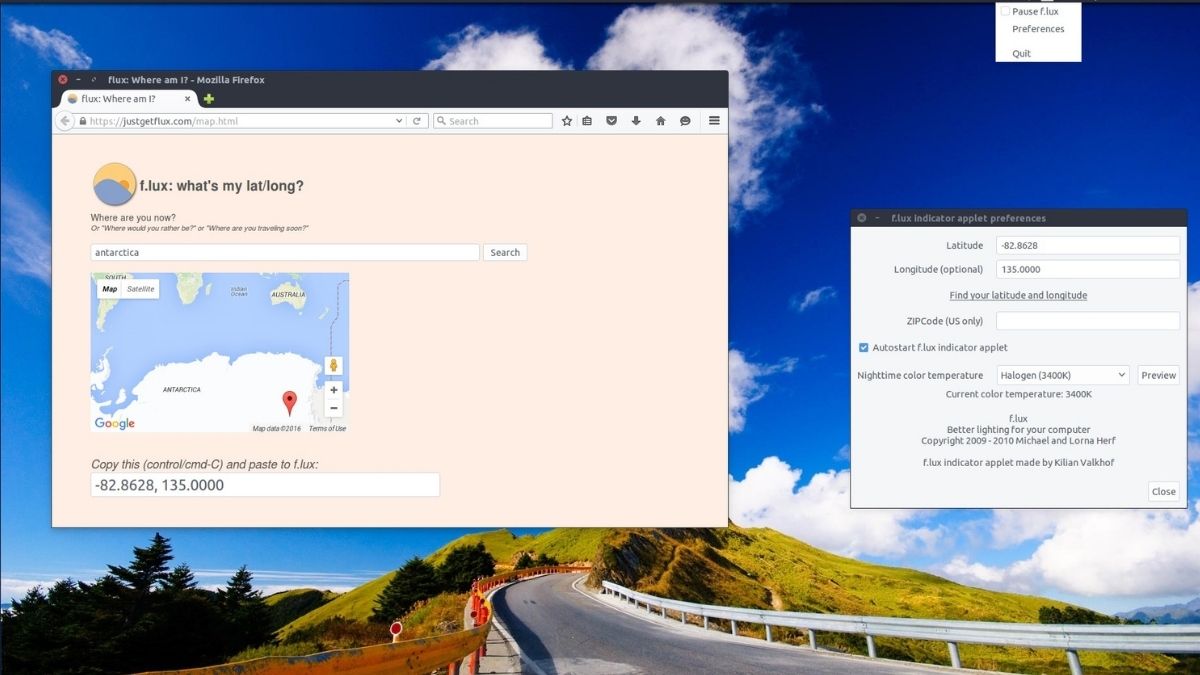The image size is (1200, 675).
Task: Toggle the Pause f.lux checkbox
Action: 1005,11
